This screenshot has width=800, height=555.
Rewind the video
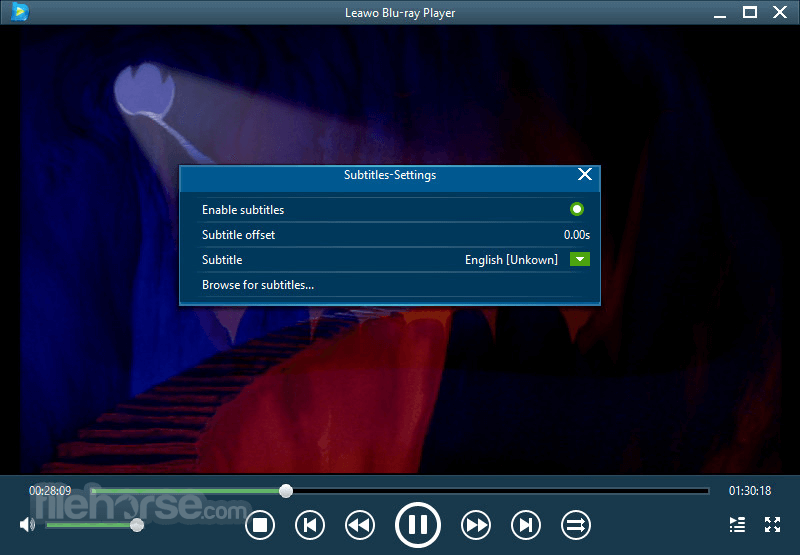pyautogui.click(x=360, y=525)
